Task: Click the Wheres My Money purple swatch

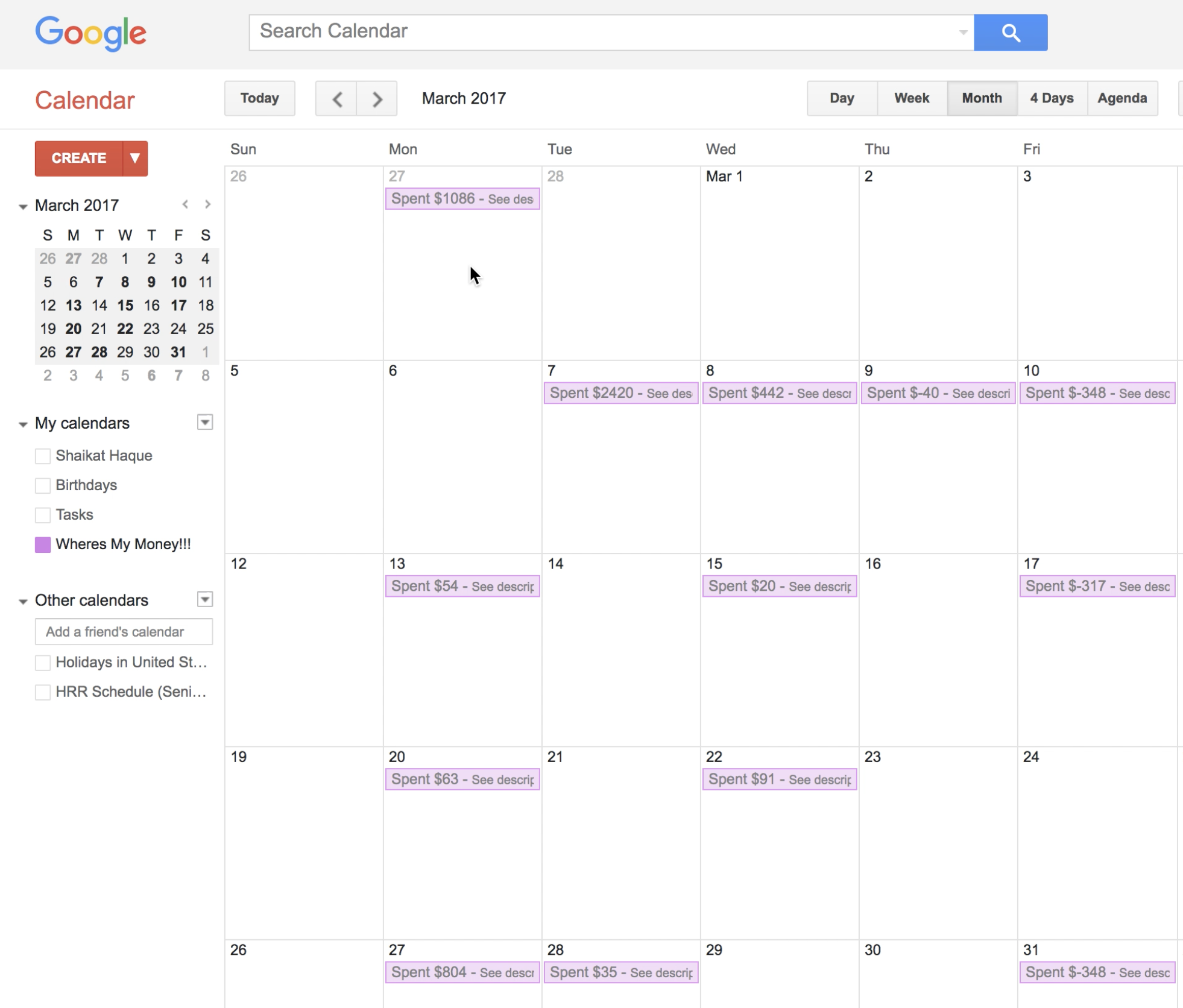Action: tap(43, 544)
